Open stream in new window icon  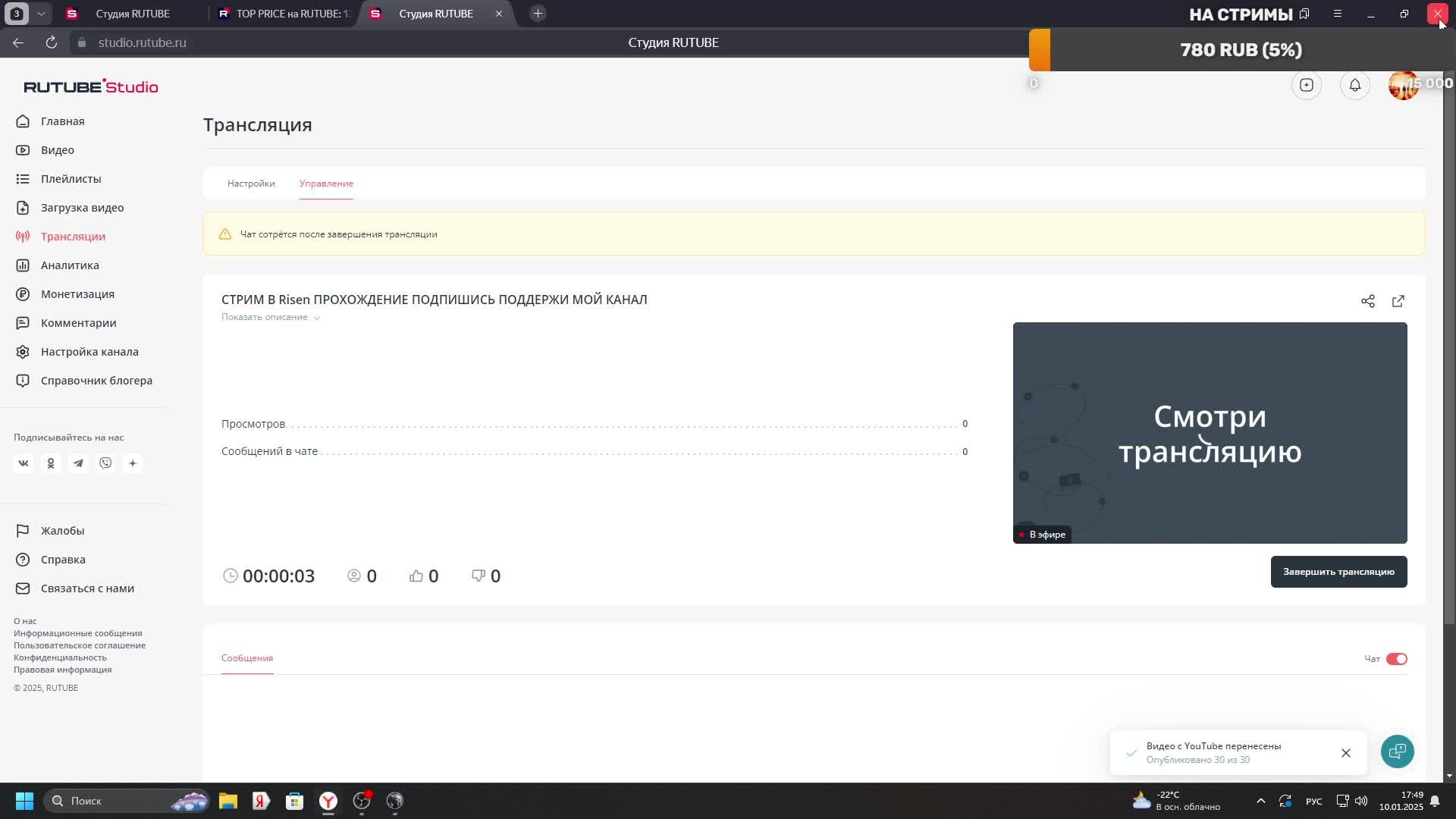(x=1398, y=301)
